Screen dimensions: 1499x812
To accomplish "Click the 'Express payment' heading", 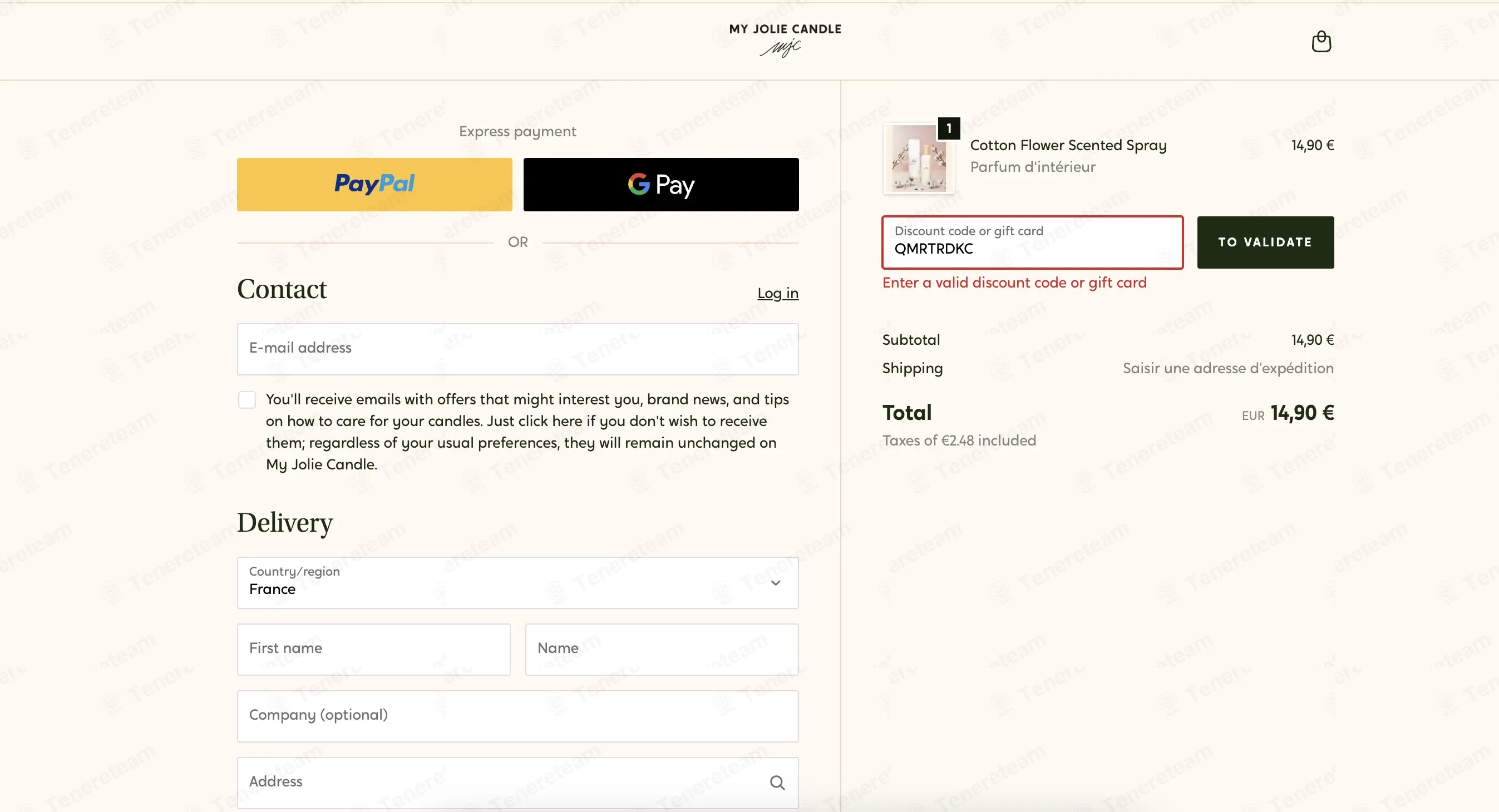I will pos(517,131).
